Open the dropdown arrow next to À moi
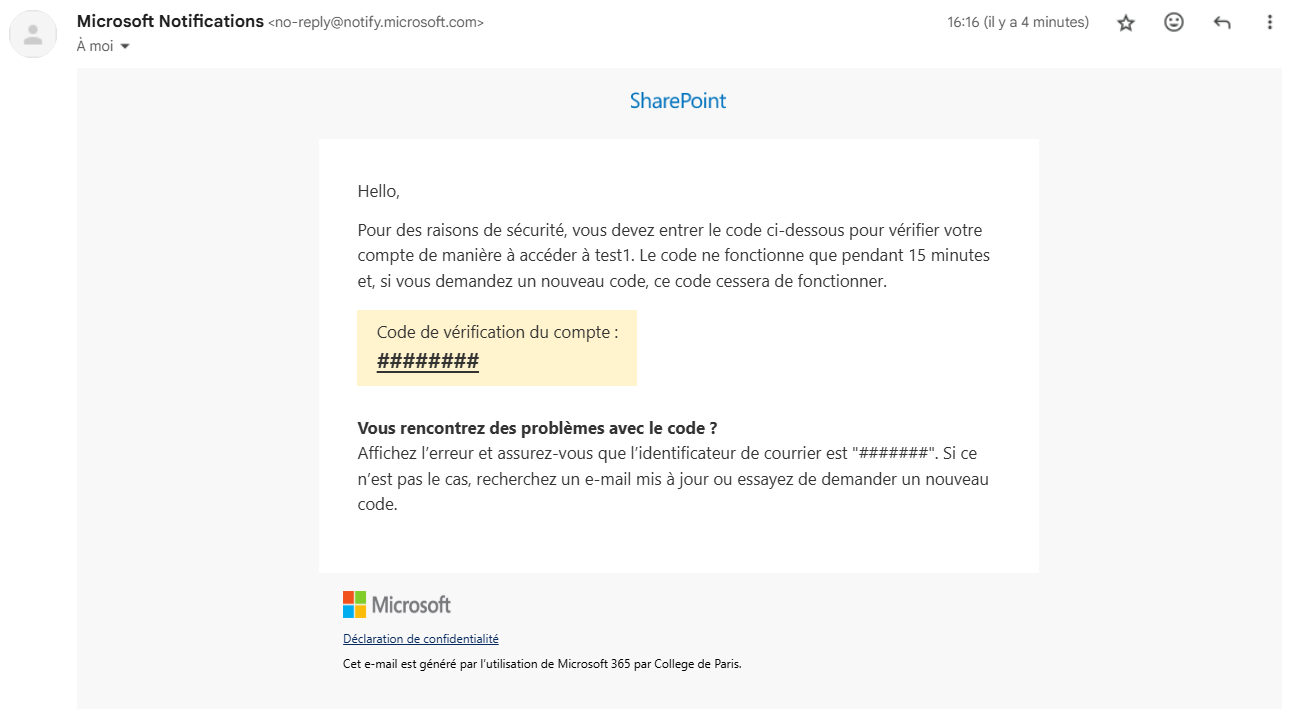The width and height of the screenshot is (1299, 727). 124,46
